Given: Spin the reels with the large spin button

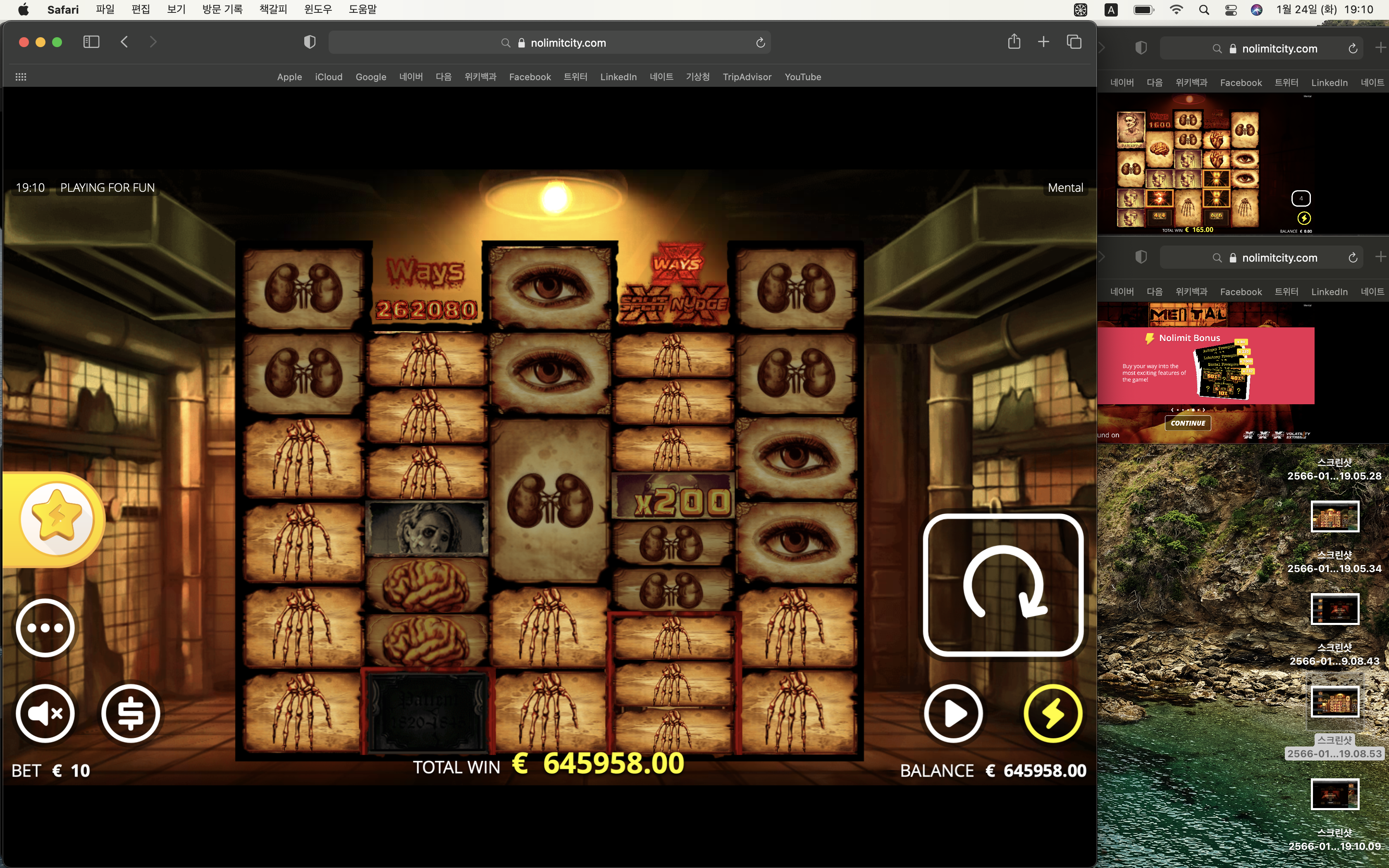Looking at the screenshot, I should (1003, 585).
